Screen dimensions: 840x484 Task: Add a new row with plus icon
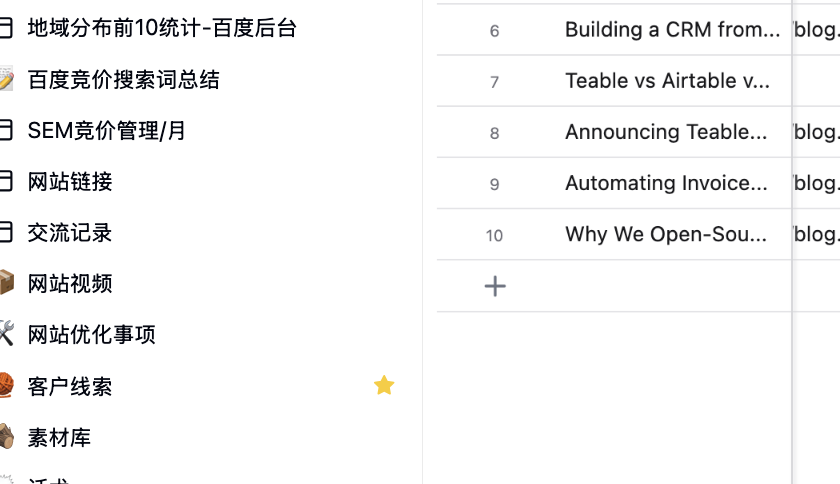[x=495, y=287]
